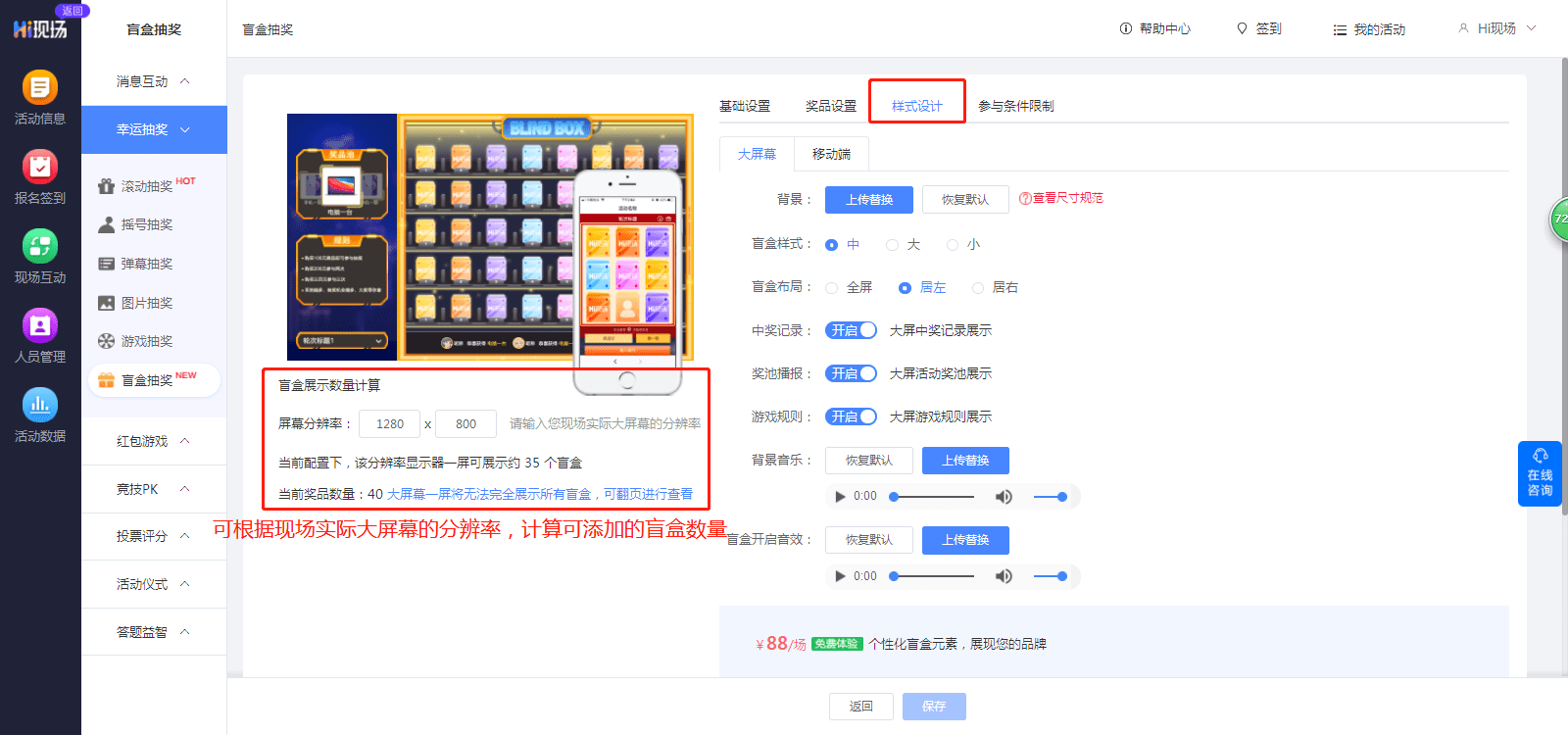Toggle the 游戏规则 switch
1568x735 pixels.
851,416
